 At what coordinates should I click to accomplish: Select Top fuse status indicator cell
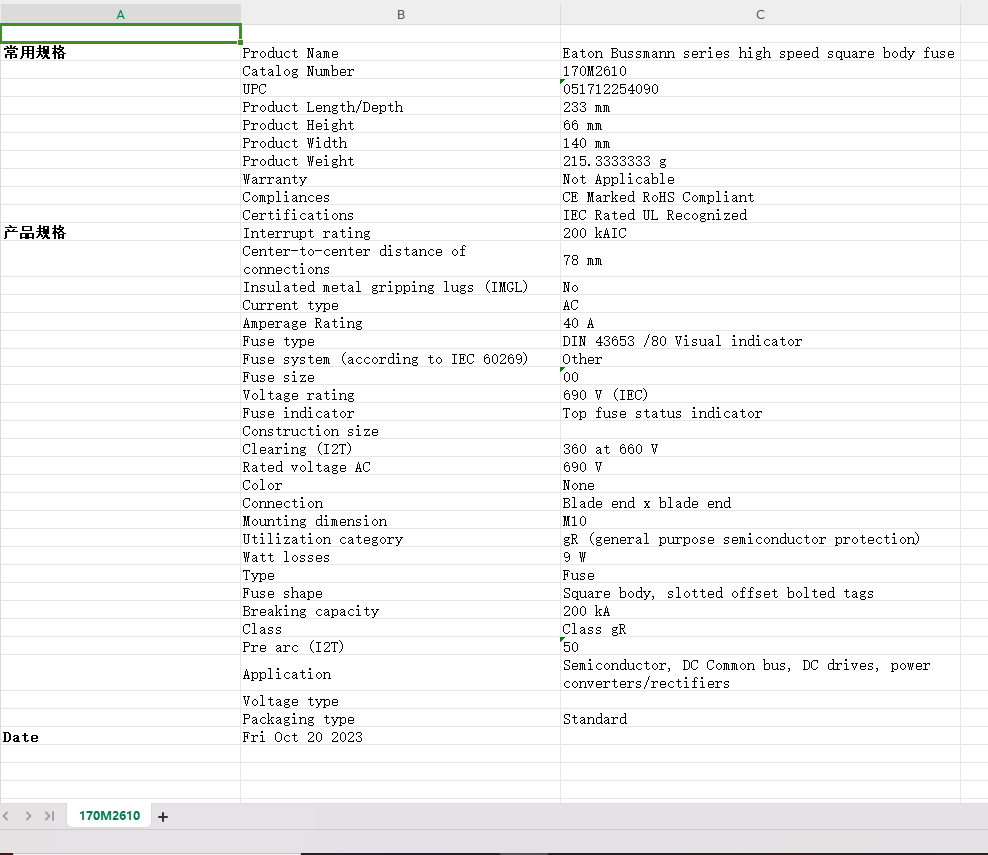click(x=760, y=413)
